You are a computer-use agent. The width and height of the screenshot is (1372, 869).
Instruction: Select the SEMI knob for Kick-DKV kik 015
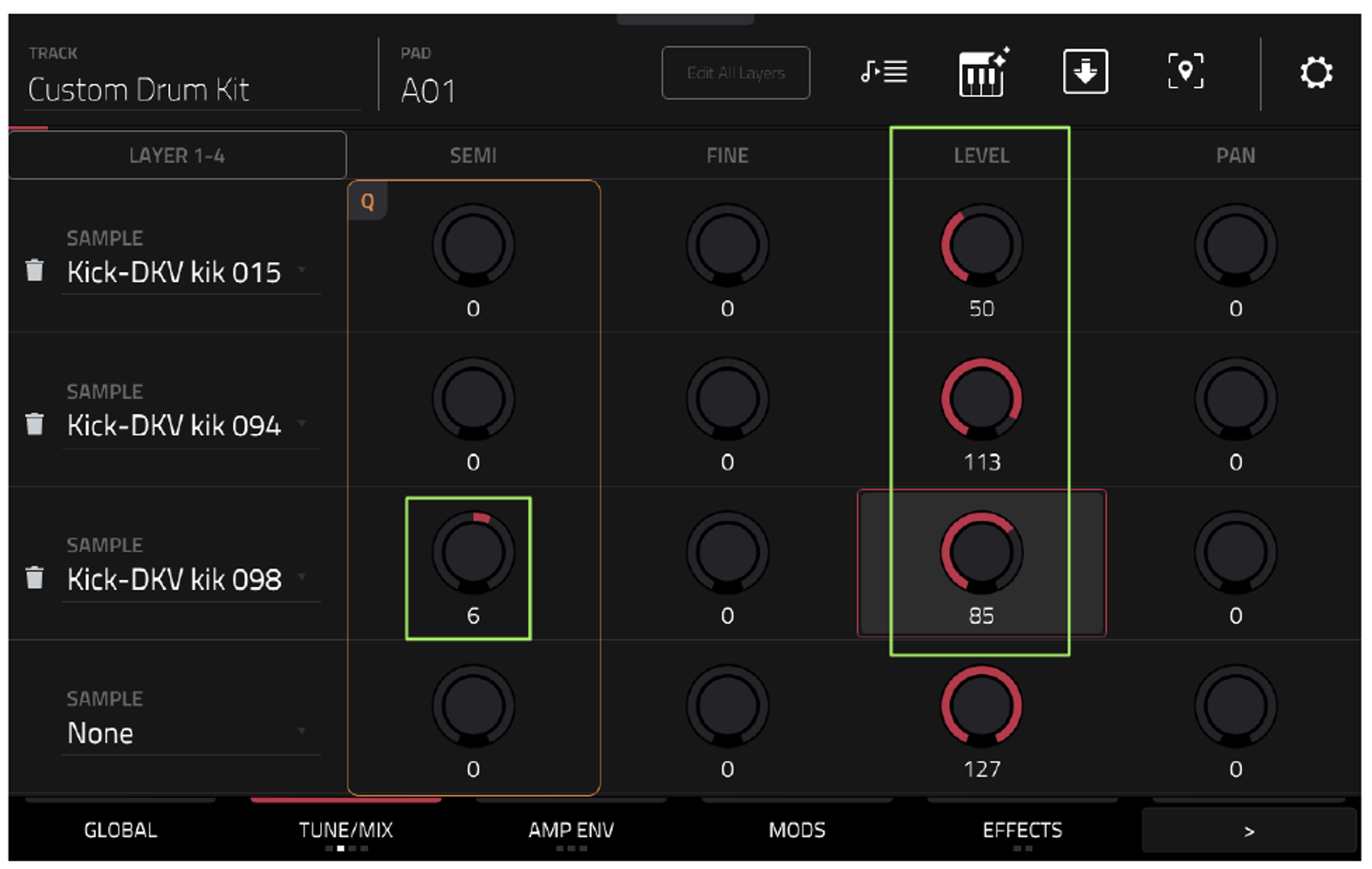pos(473,245)
